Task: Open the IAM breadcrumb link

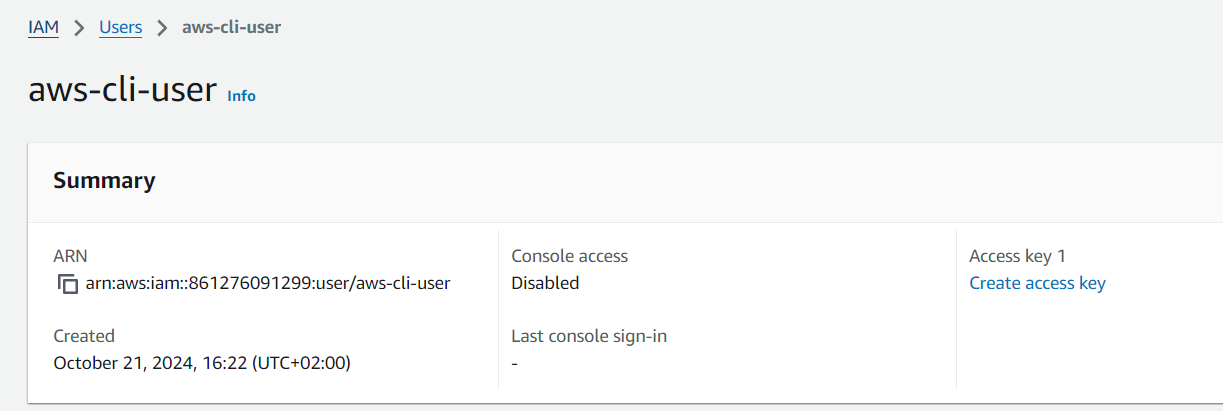Action: (43, 27)
